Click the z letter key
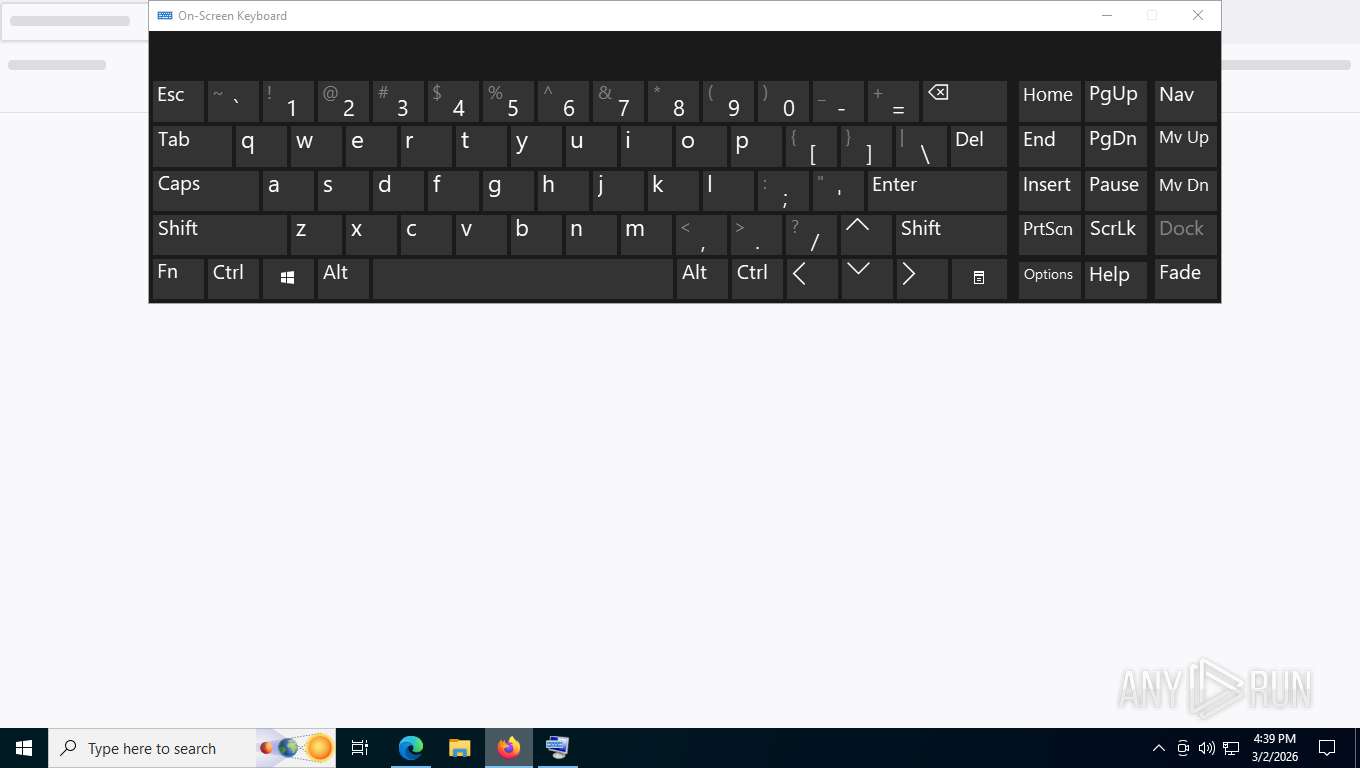 pyautogui.click(x=316, y=234)
